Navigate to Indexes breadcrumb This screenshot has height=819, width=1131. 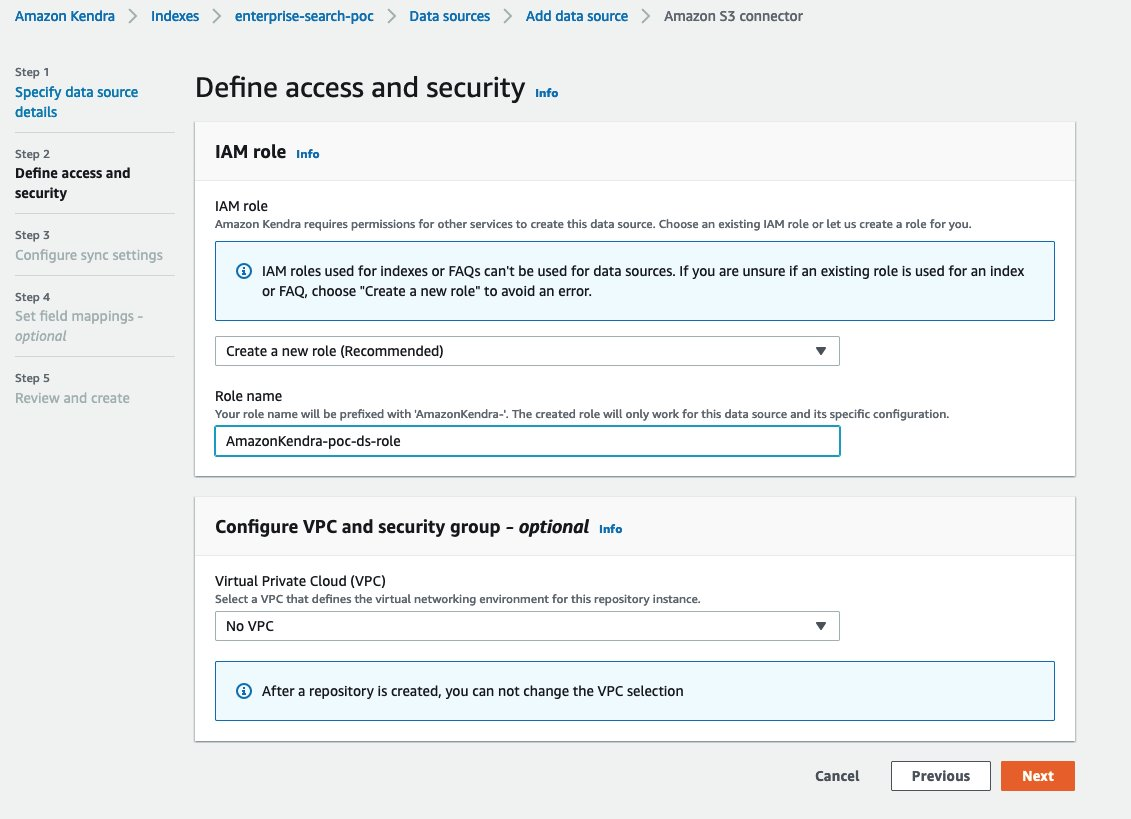point(175,16)
